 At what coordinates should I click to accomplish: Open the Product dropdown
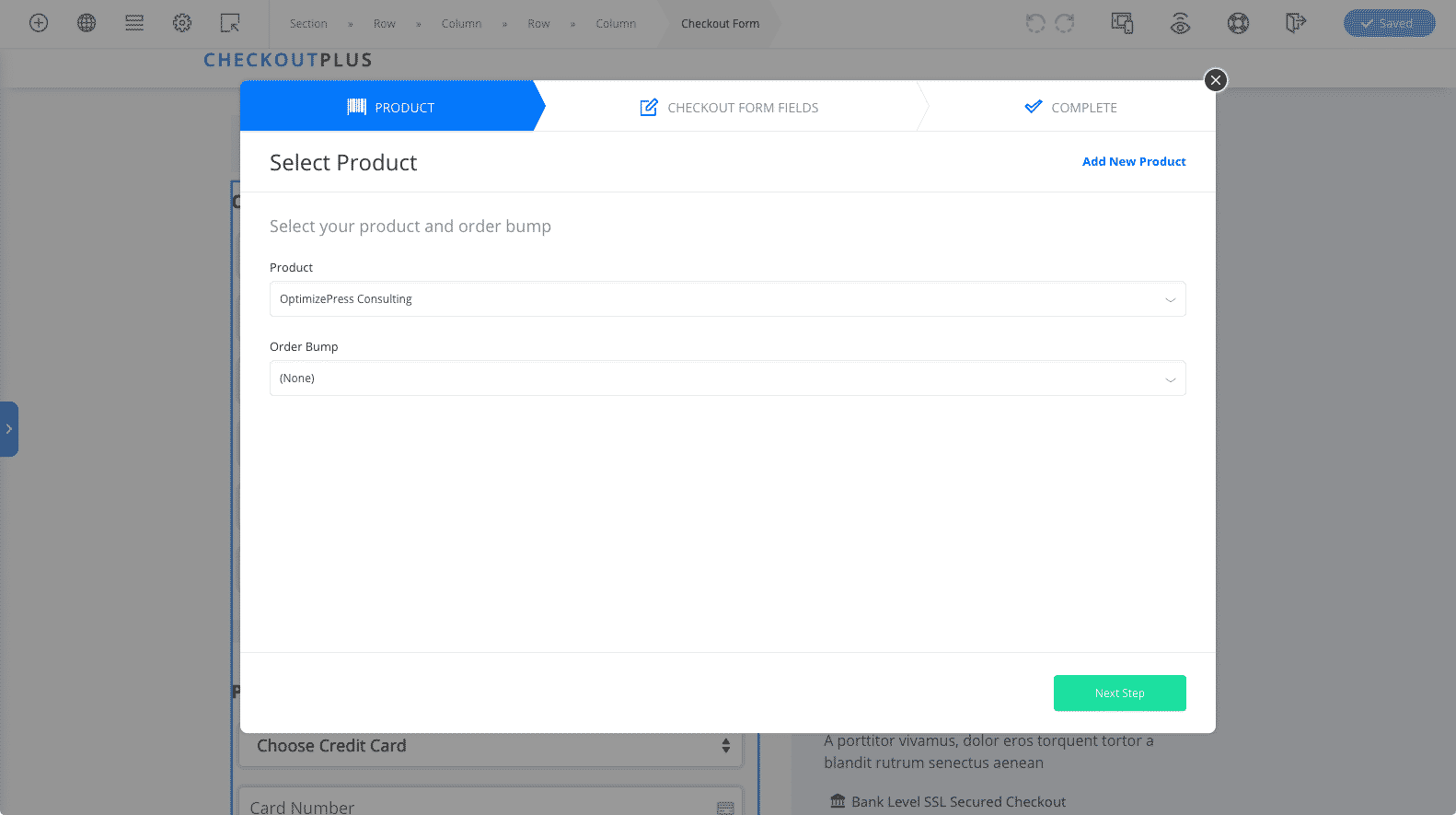727,298
